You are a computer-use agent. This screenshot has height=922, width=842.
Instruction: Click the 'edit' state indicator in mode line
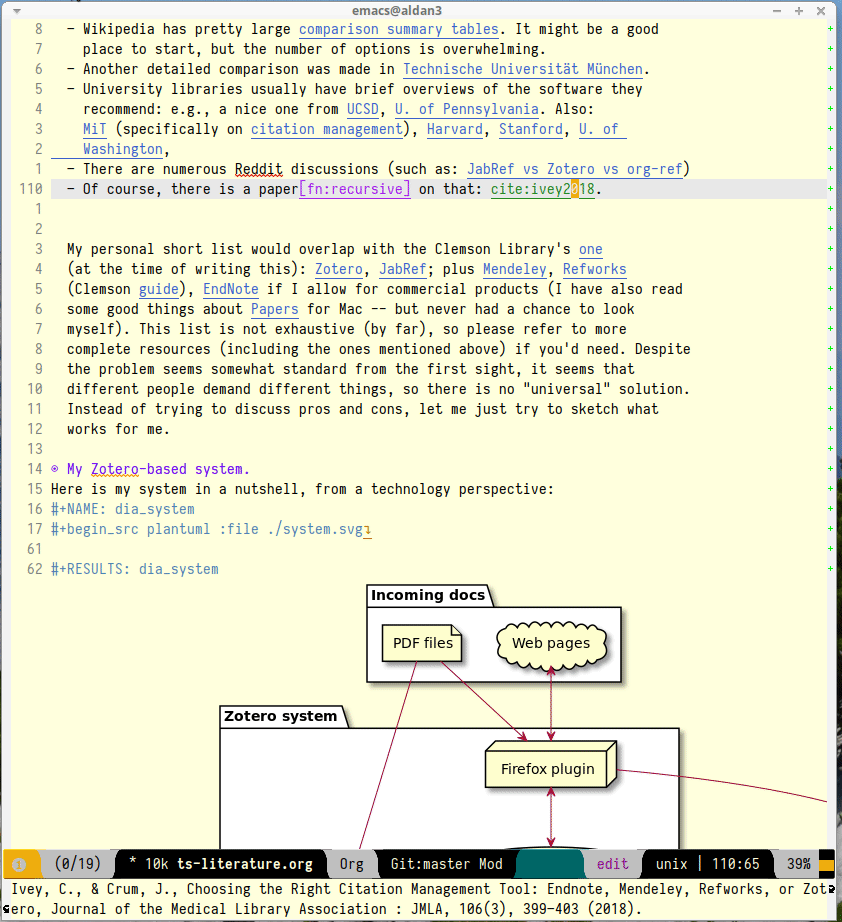point(613,864)
